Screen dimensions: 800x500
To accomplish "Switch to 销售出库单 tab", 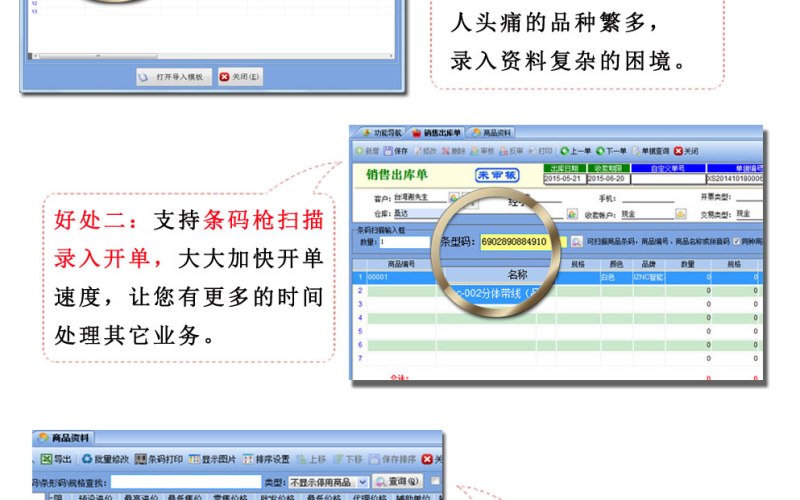I will (x=437, y=133).
